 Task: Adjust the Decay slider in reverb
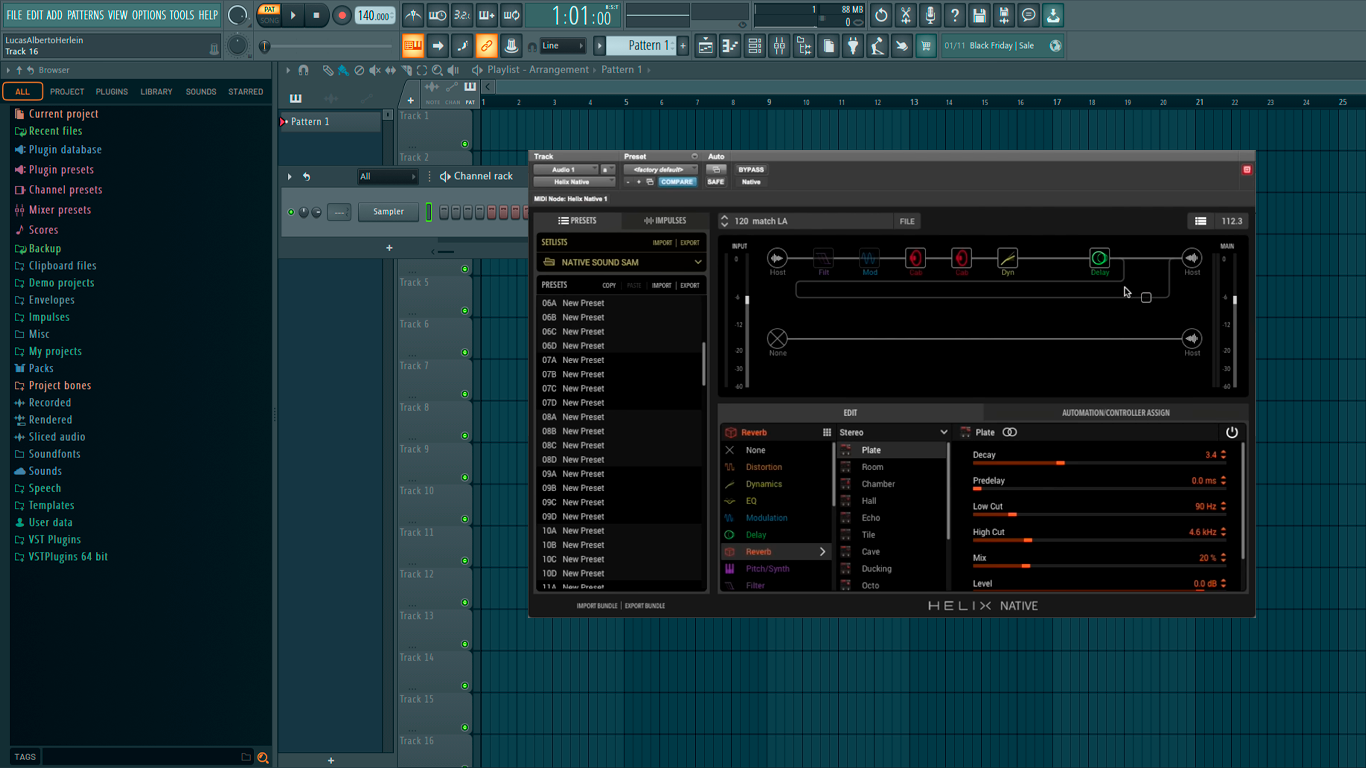click(x=1097, y=463)
